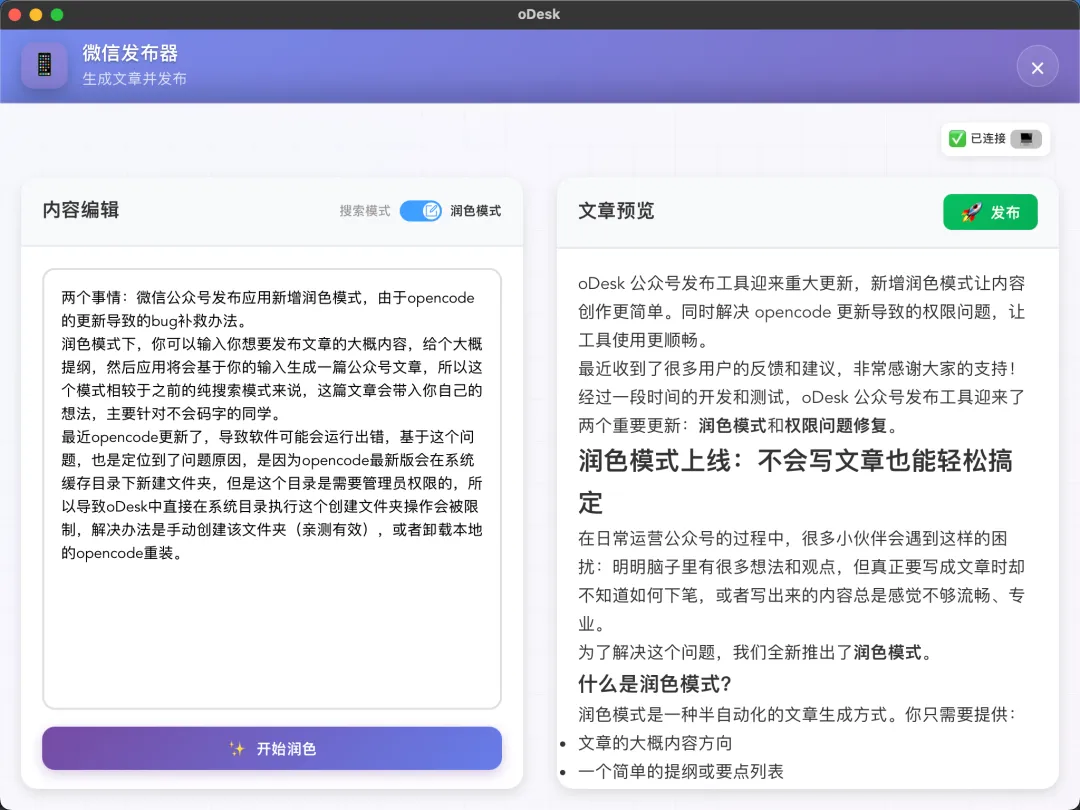Click the 已连接 status text
1080x810 pixels.
[988, 138]
